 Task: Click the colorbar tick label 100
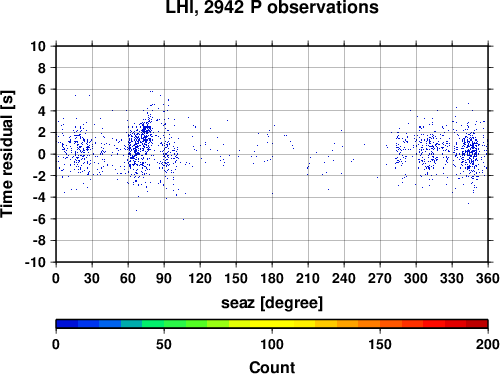(x=272, y=344)
